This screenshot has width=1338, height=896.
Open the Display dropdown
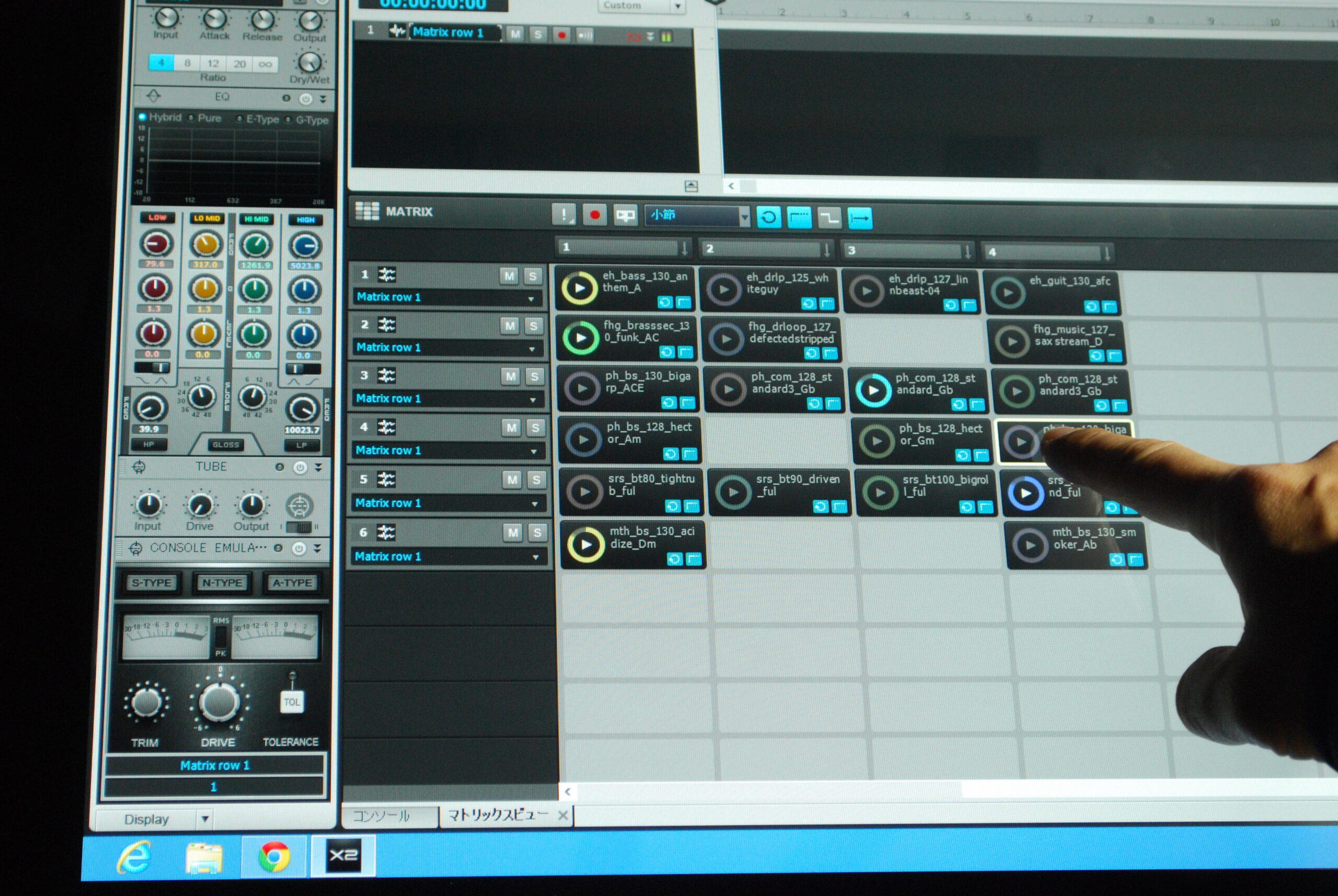204,820
